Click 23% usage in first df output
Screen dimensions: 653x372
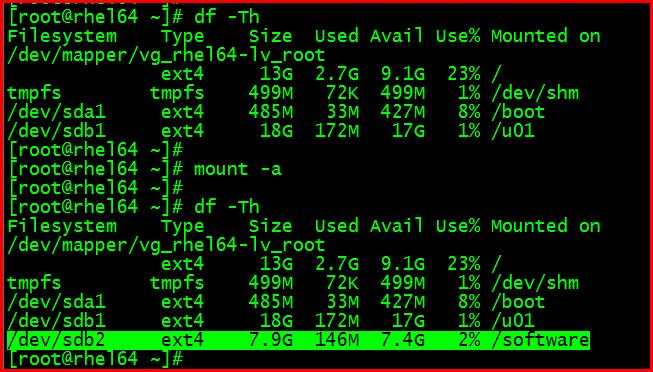tap(464, 75)
